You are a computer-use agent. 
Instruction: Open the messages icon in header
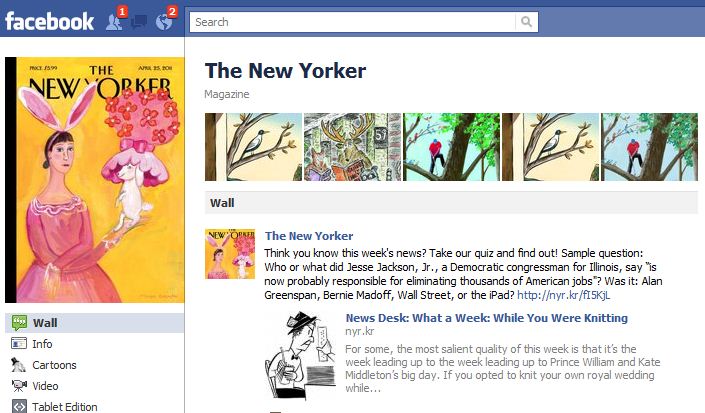tap(140, 22)
